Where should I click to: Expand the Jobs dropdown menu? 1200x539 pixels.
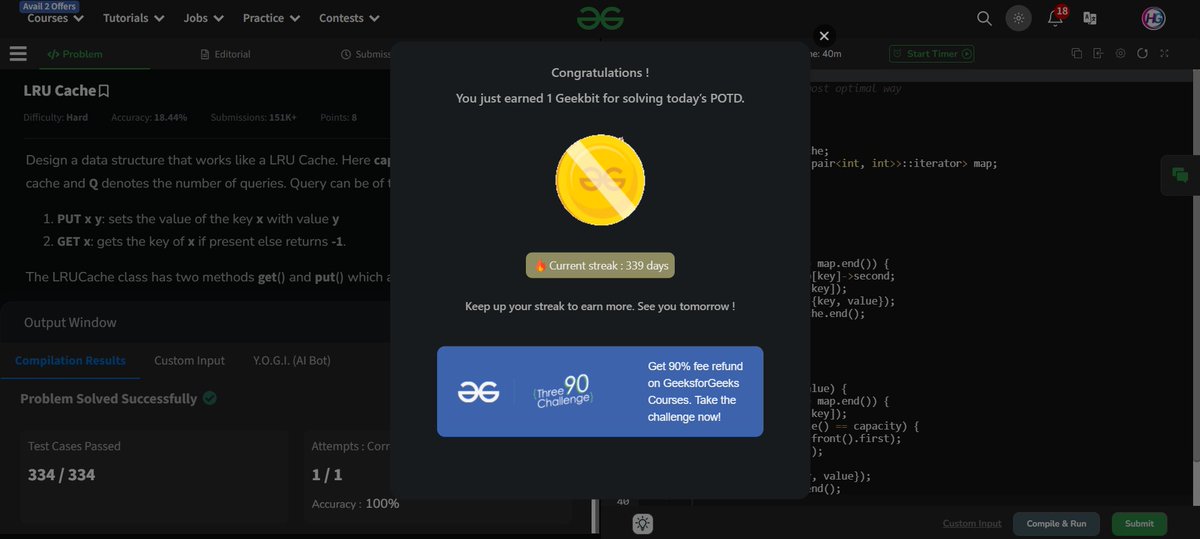pyautogui.click(x=204, y=18)
